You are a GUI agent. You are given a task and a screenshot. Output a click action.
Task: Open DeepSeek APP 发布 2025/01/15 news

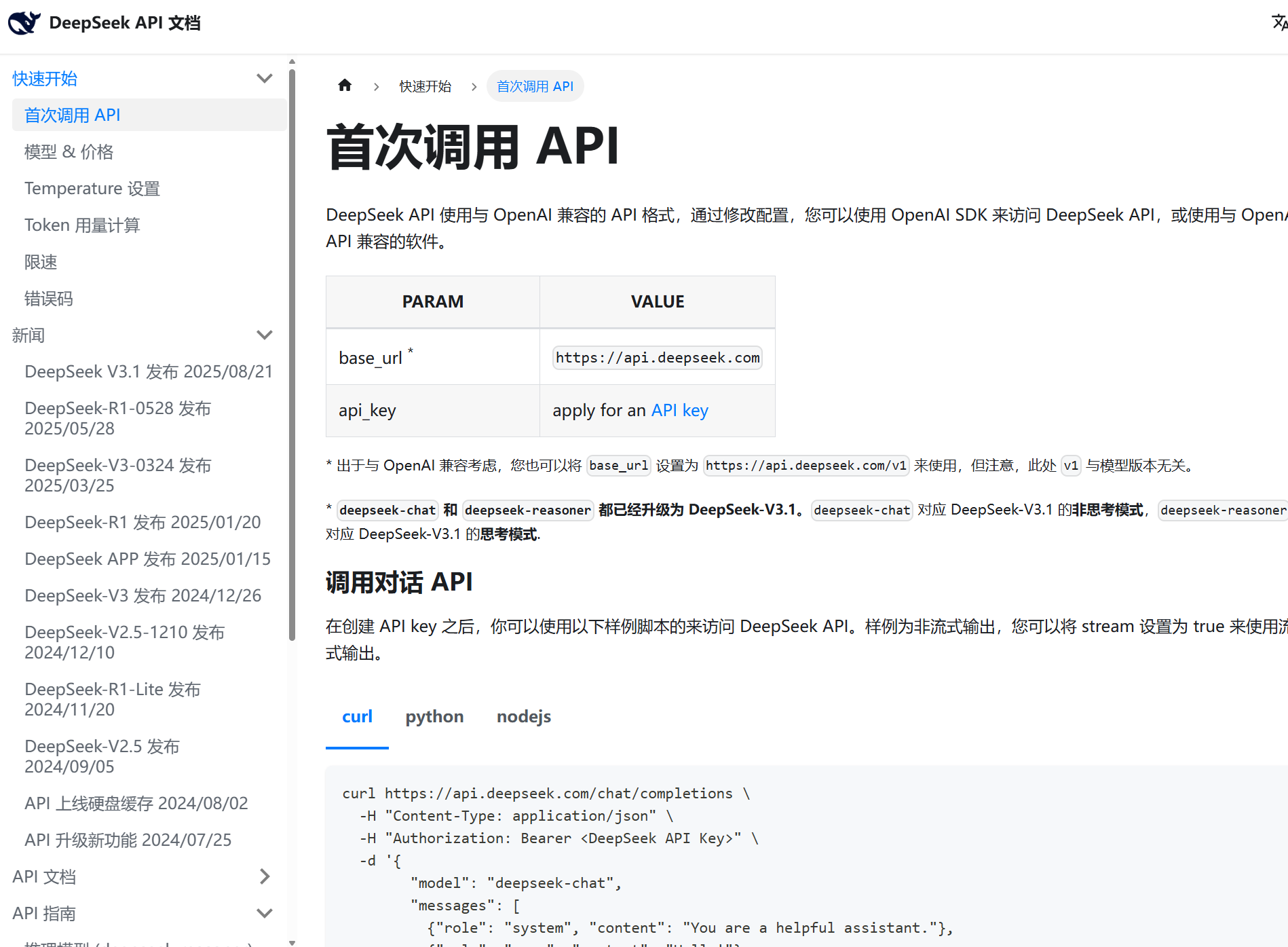(149, 559)
